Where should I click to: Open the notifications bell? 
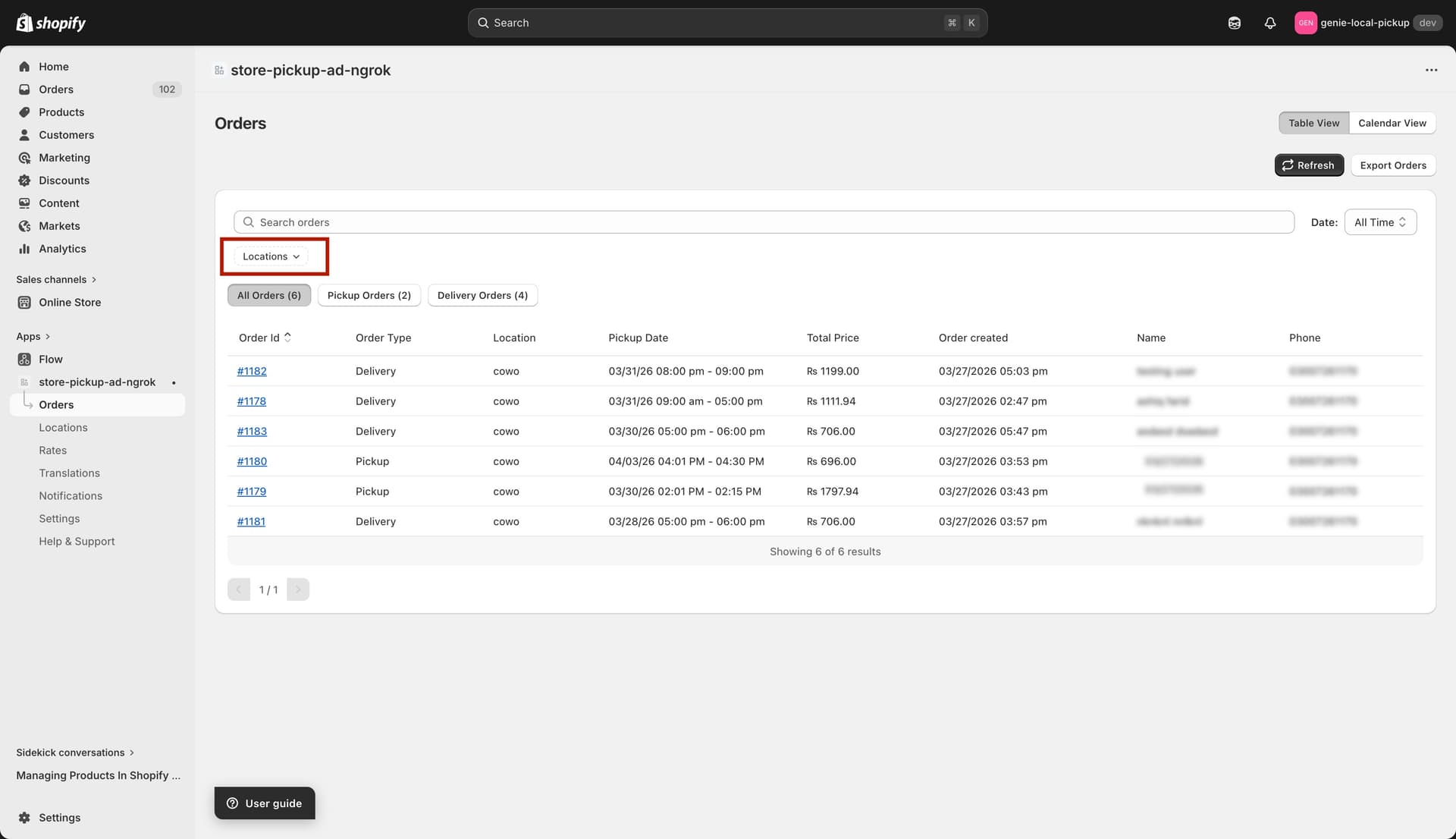[1270, 23]
